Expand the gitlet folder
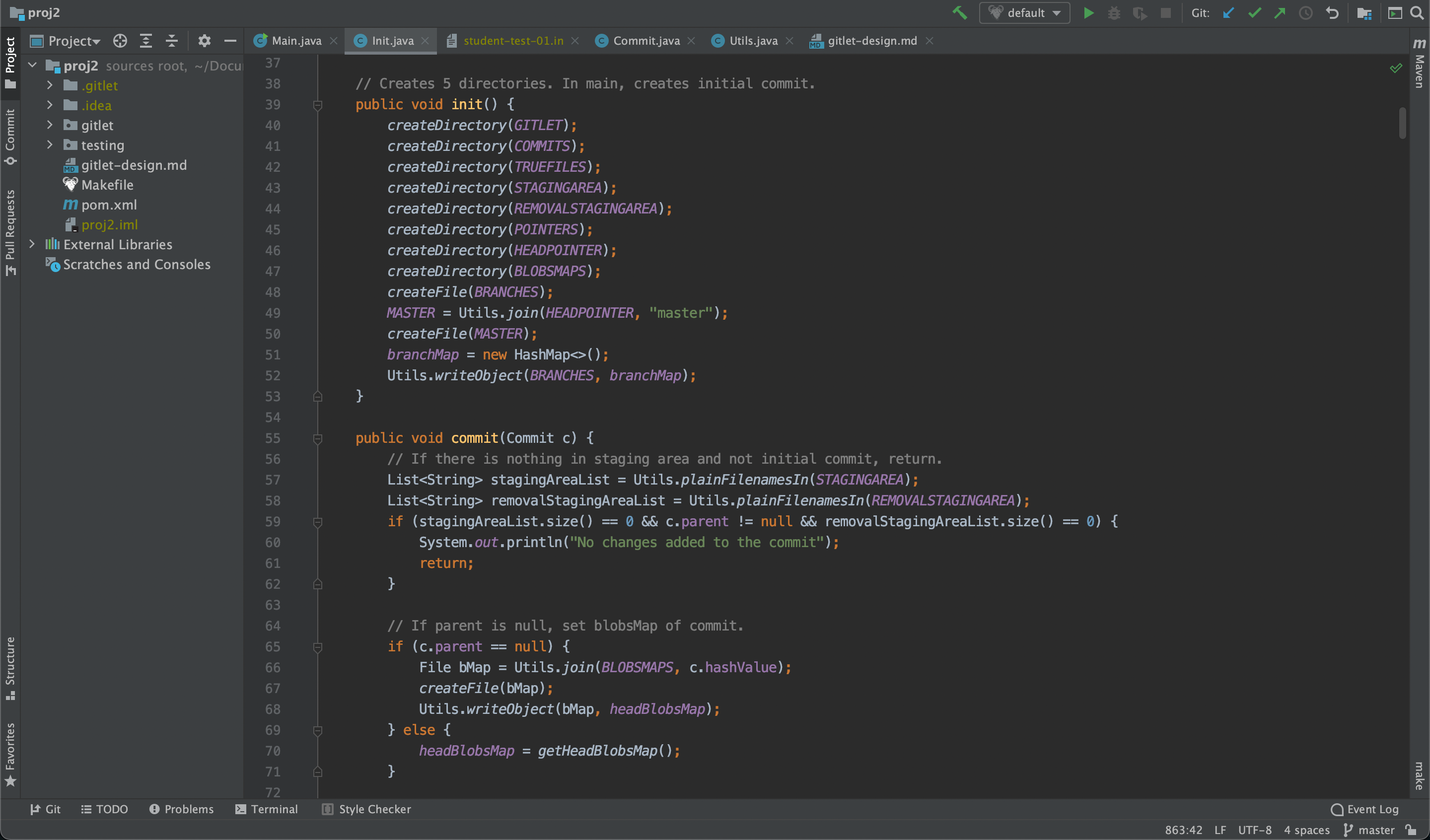 tap(50, 125)
